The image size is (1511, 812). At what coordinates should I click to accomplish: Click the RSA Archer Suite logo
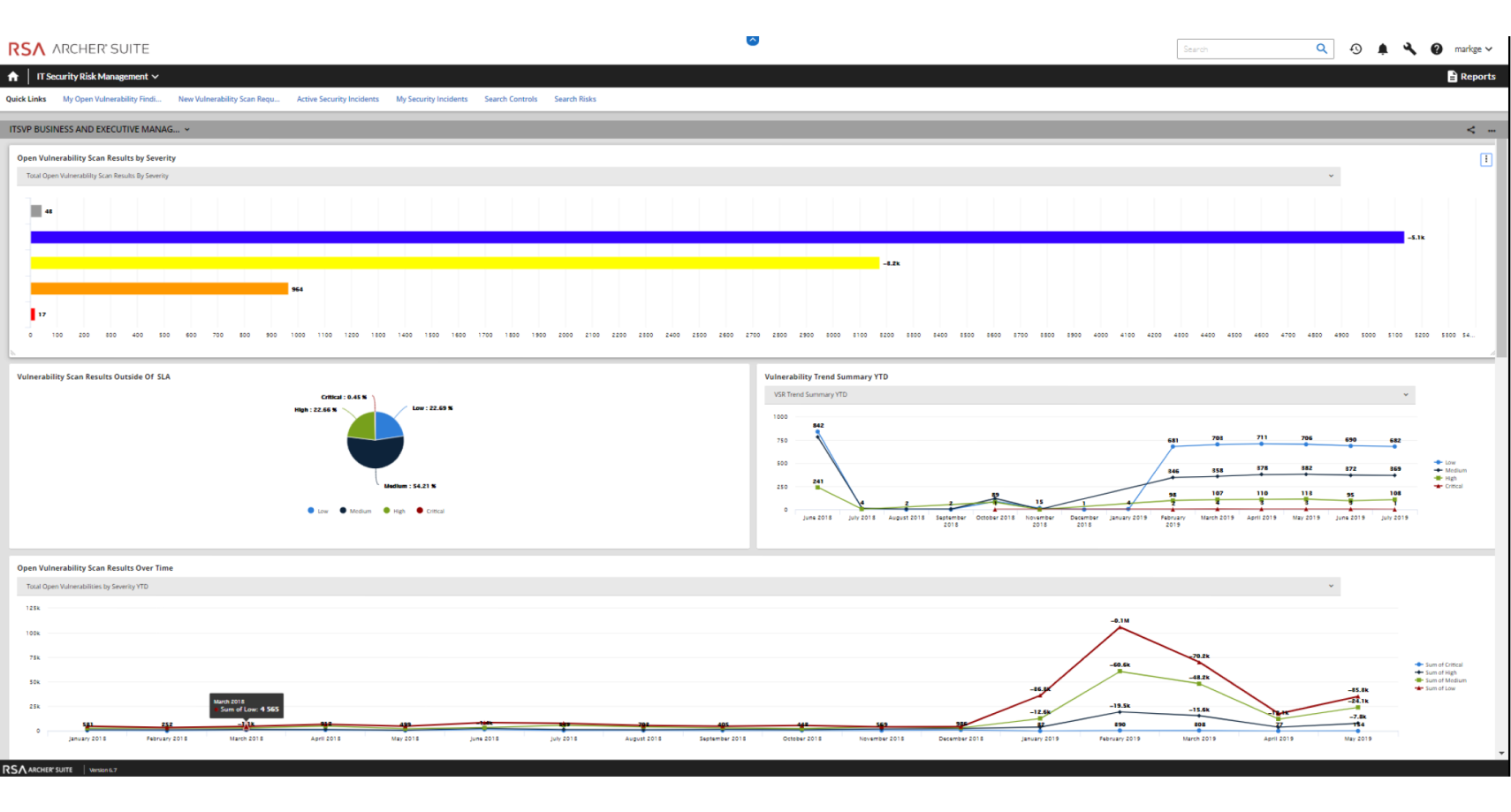tap(79, 49)
